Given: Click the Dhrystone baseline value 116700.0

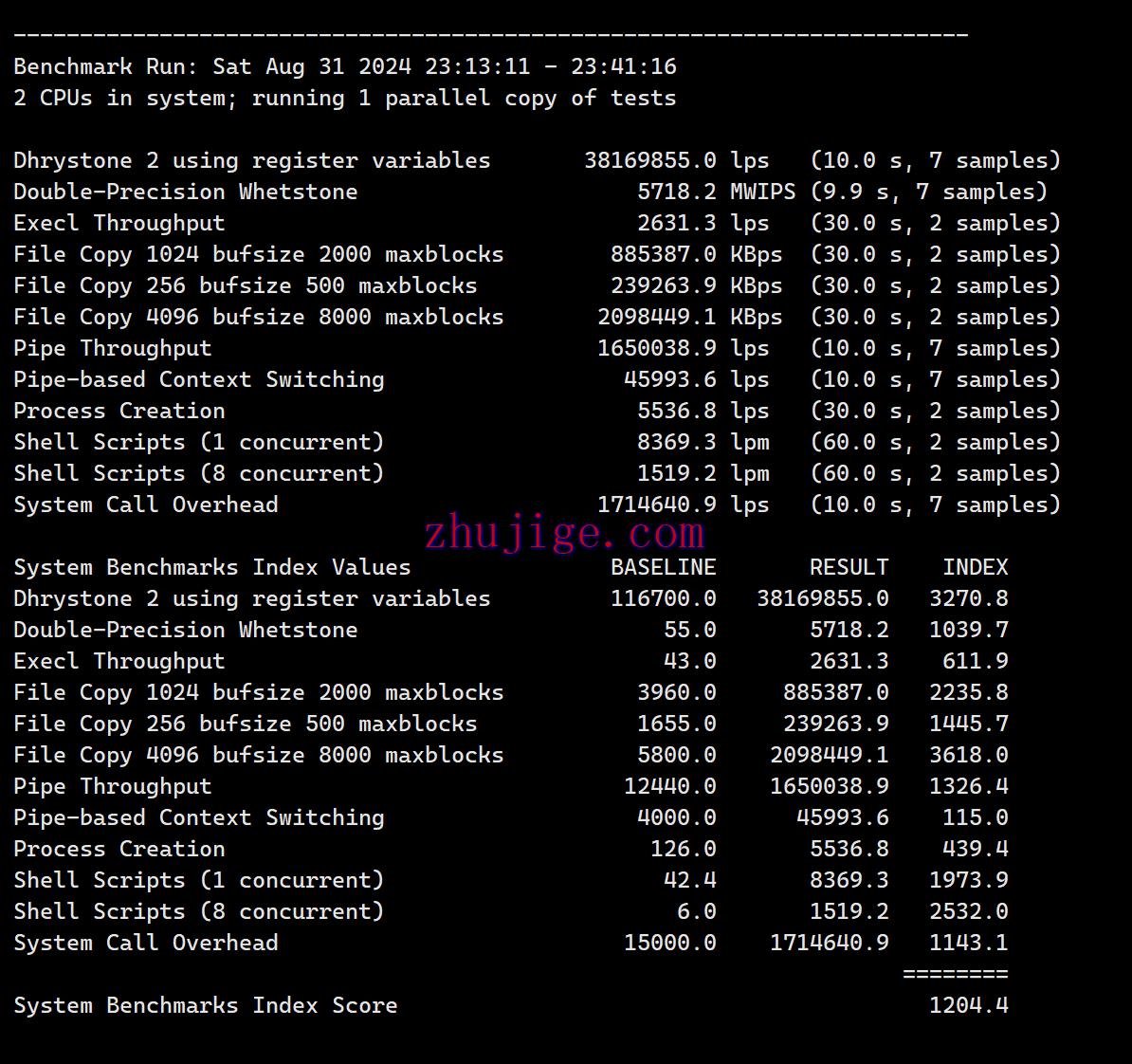Looking at the screenshot, I should click(663, 598).
